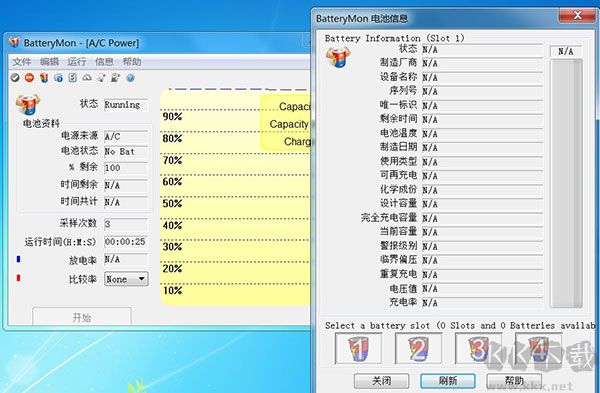Click the 电池状态 No Bat field
Viewport: 600px width, 393px height.
(126, 152)
